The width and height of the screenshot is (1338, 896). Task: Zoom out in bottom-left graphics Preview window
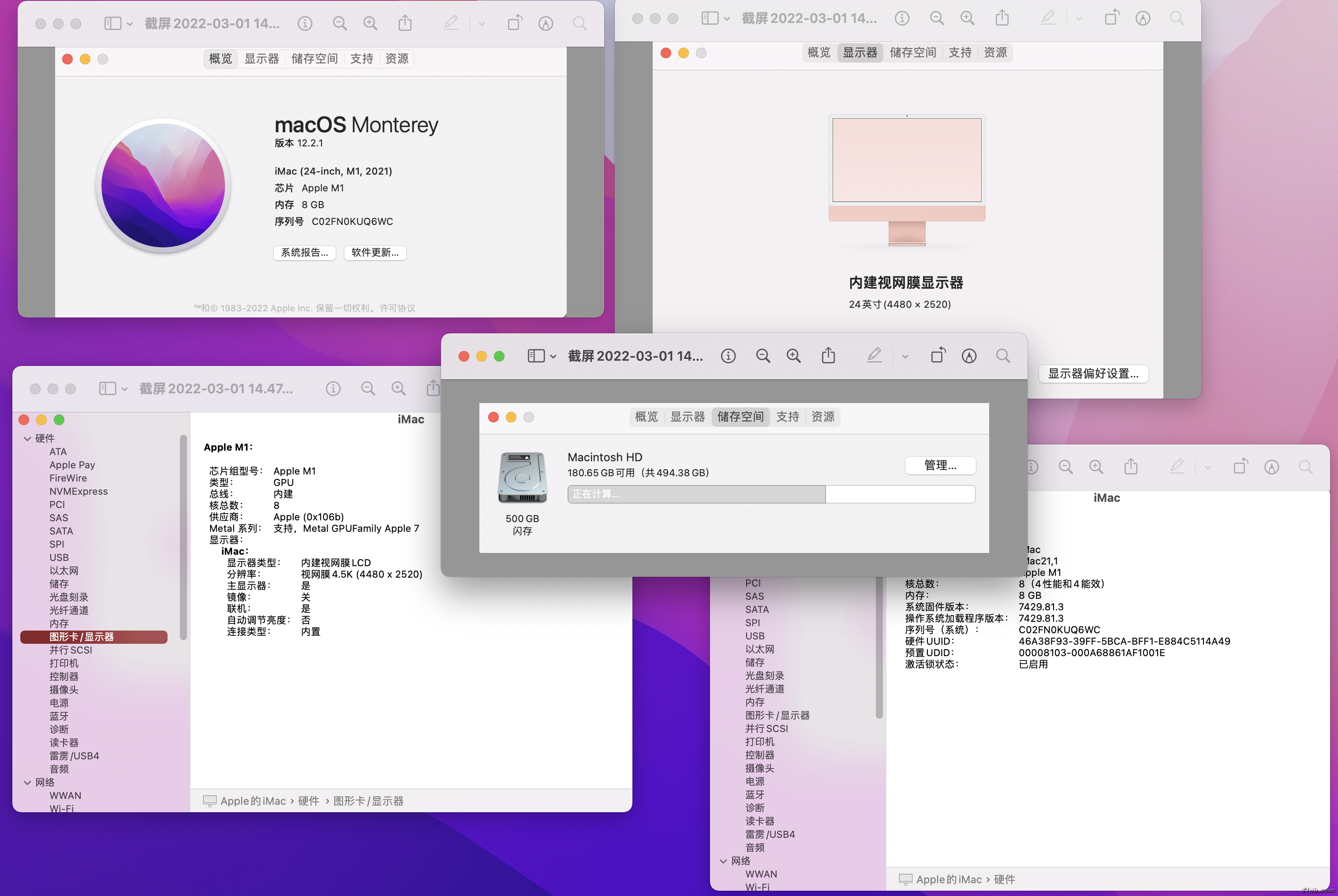coord(368,388)
